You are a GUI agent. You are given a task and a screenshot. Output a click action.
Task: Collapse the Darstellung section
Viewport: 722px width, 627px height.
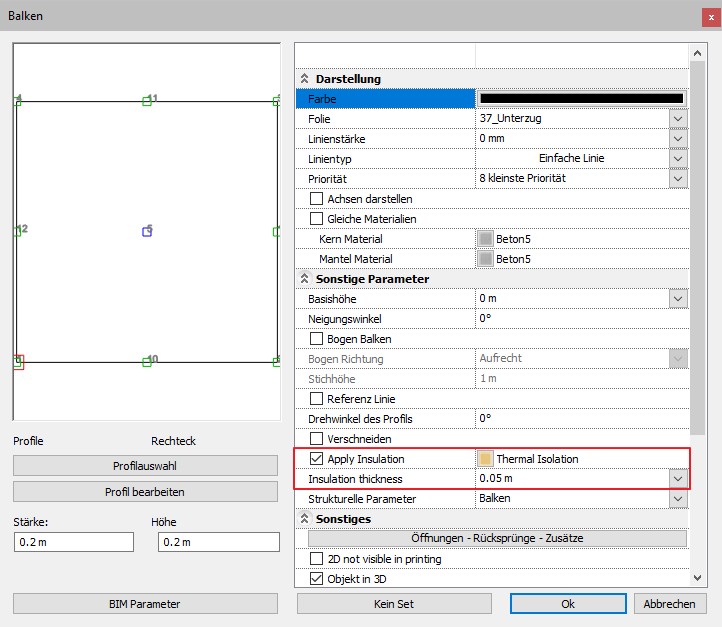(305, 79)
